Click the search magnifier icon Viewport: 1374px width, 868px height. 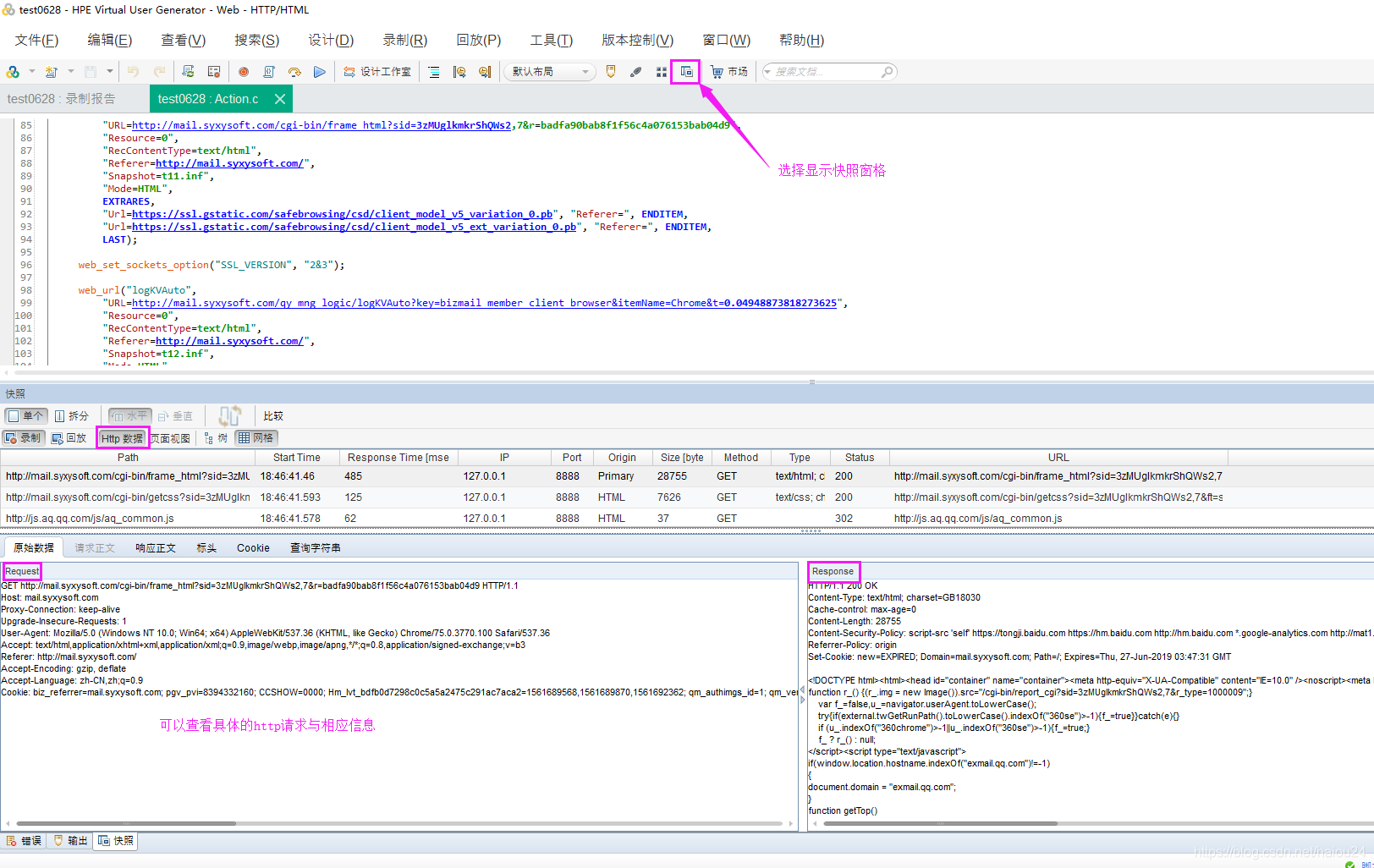[887, 72]
